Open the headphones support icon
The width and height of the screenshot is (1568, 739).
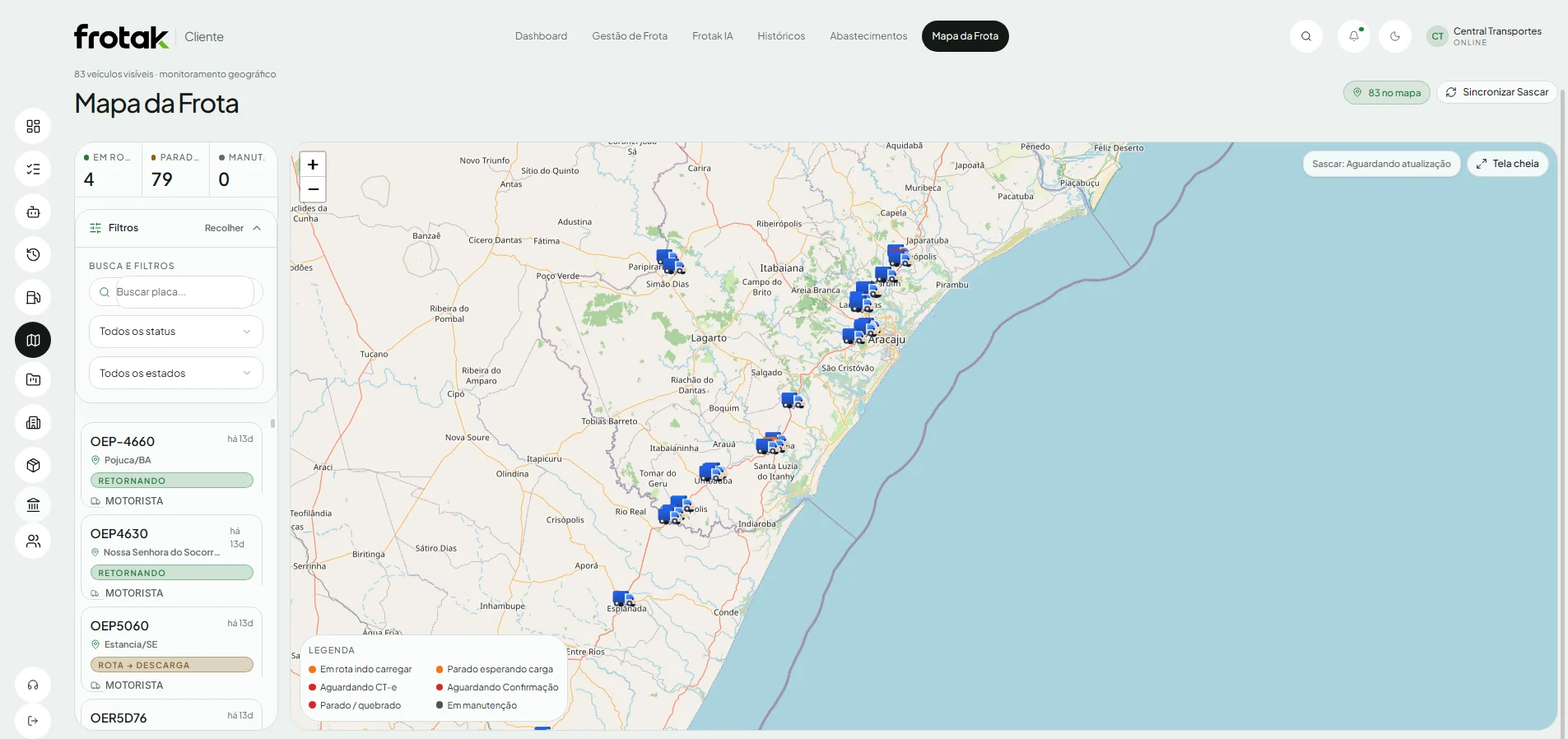tap(33, 685)
